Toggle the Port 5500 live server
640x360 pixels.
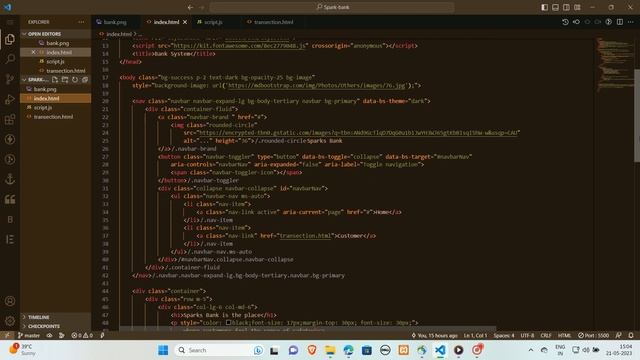pos(593,335)
